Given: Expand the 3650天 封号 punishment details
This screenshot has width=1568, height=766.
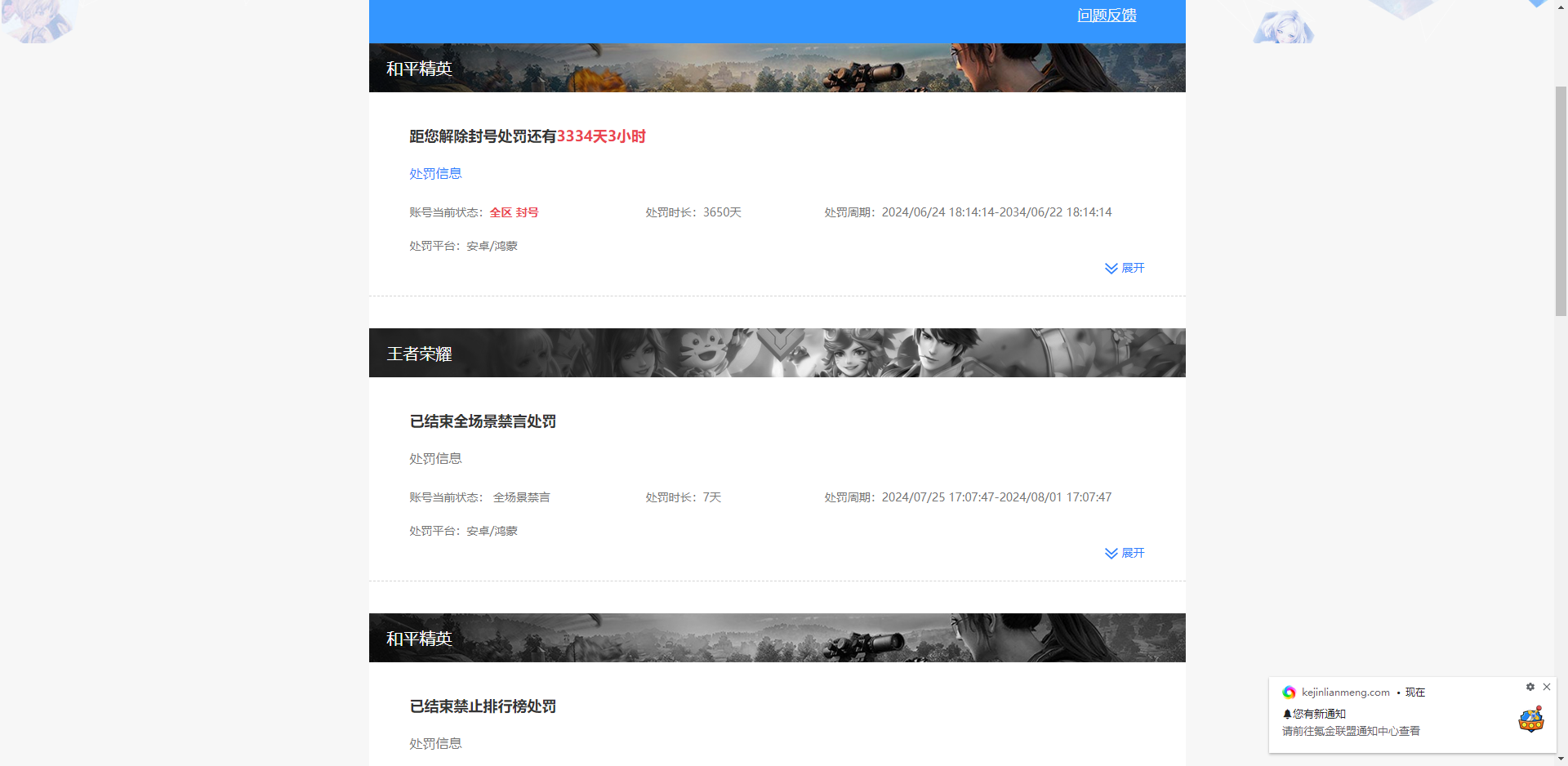Looking at the screenshot, I should point(1125,268).
